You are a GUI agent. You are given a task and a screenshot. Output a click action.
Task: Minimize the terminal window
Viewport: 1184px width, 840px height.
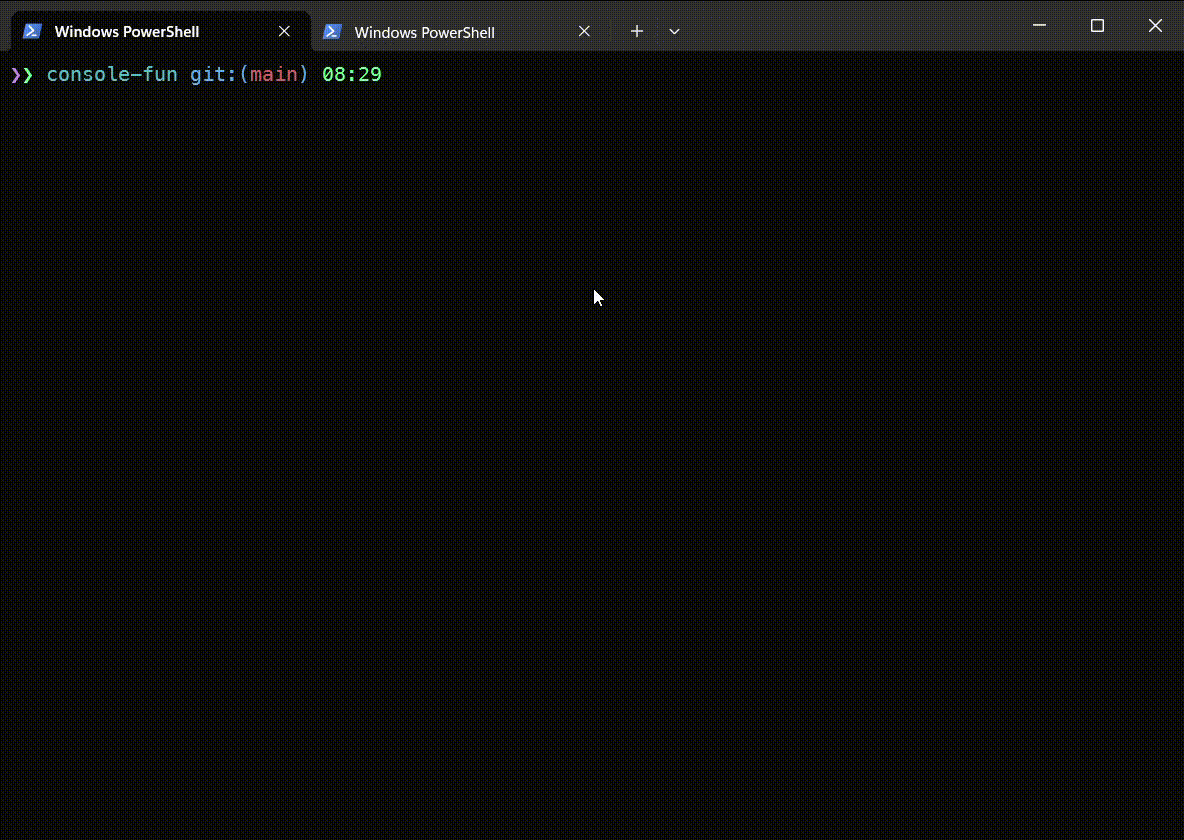click(1039, 26)
